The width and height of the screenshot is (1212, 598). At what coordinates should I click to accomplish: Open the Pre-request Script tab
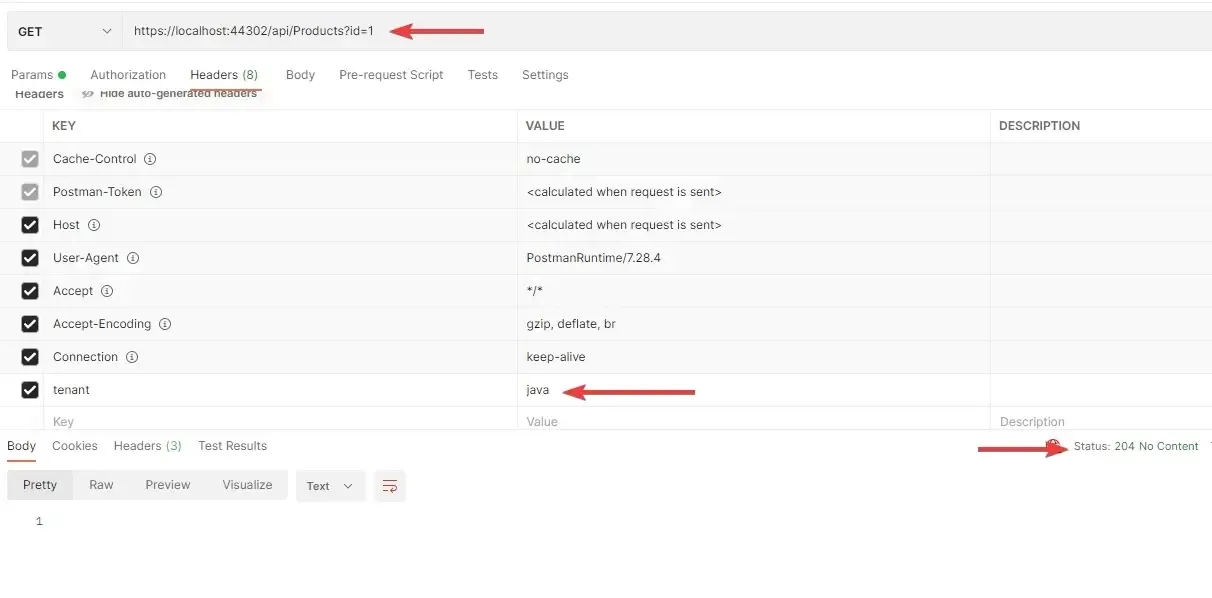(x=390, y=74)
